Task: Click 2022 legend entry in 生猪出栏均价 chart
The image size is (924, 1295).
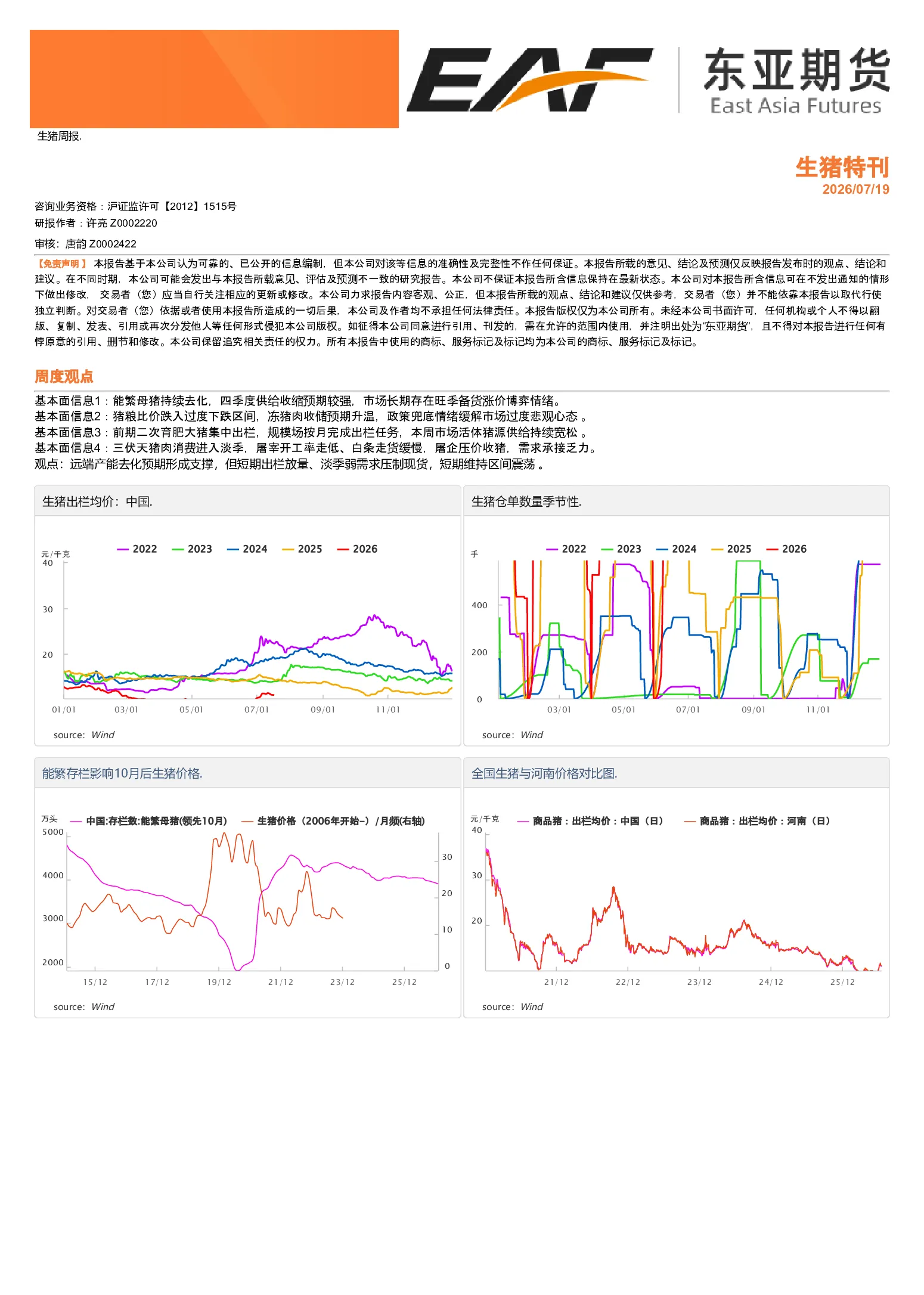Action: pyautogui.click(x=137, y=549)
